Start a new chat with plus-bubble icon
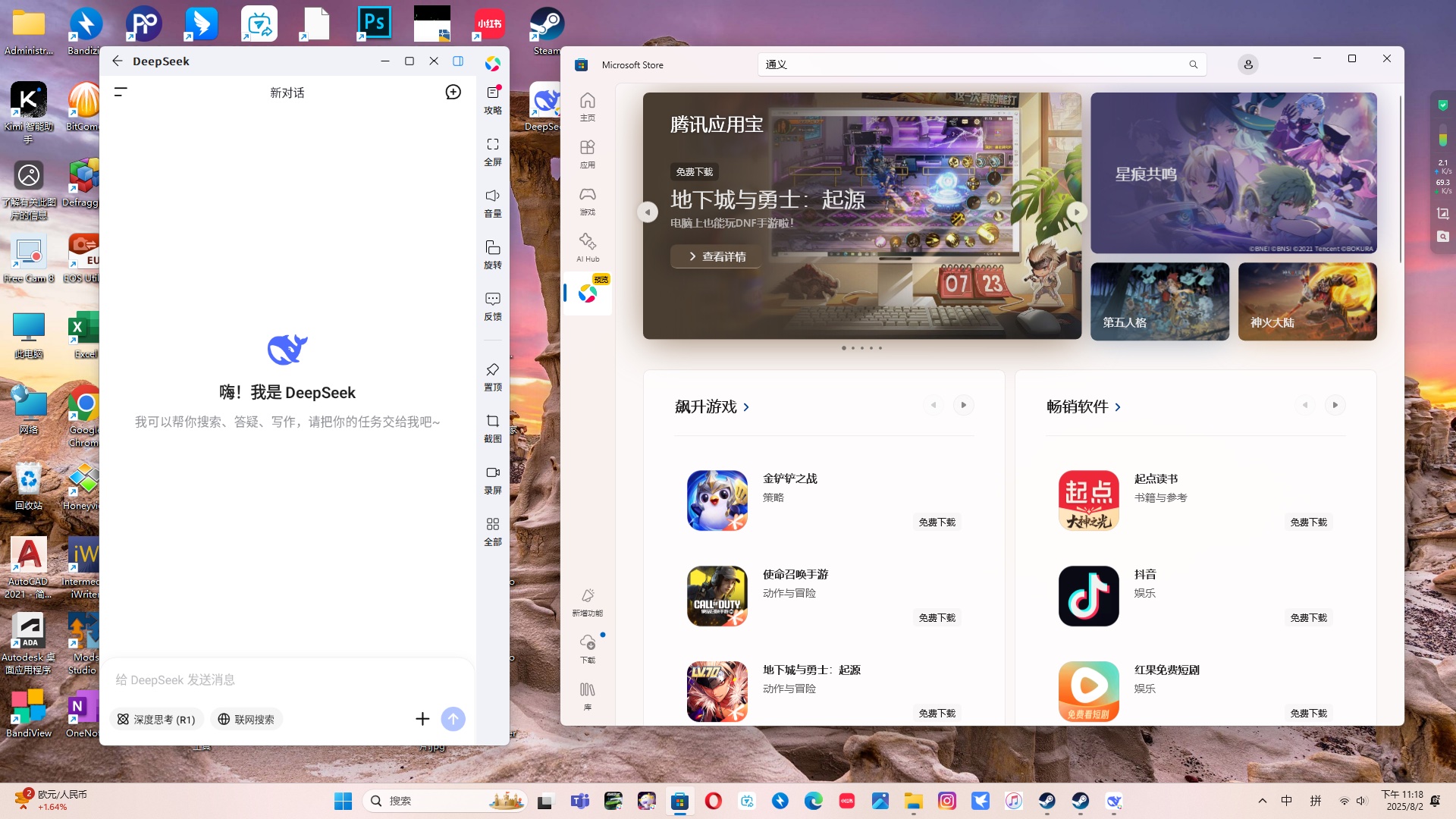The height and width of the screenshot is (819, 1456). click(x=453, y=92)
